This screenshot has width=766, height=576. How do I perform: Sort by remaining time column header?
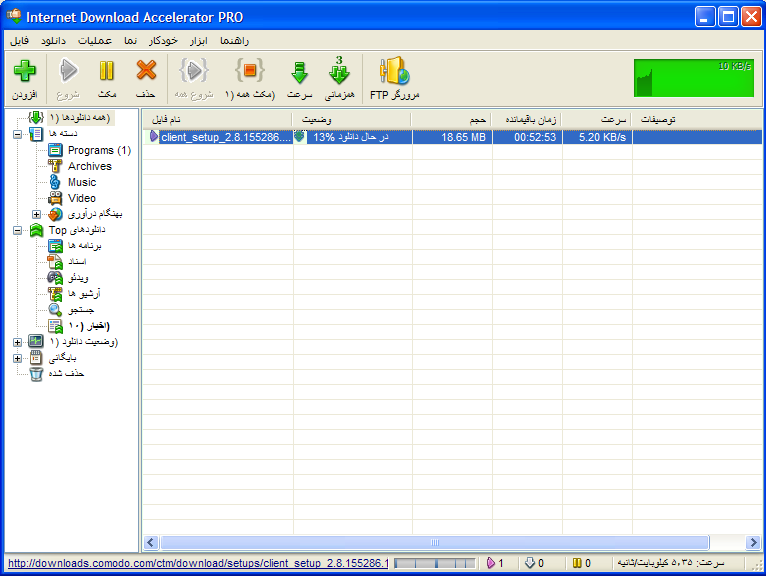click(x=526, y=119)
